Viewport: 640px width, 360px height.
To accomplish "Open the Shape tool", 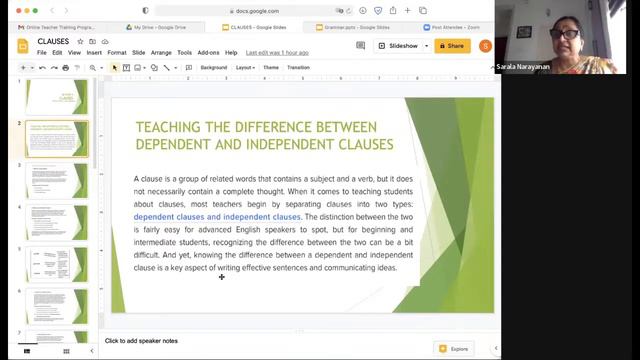I will point(154,68).
